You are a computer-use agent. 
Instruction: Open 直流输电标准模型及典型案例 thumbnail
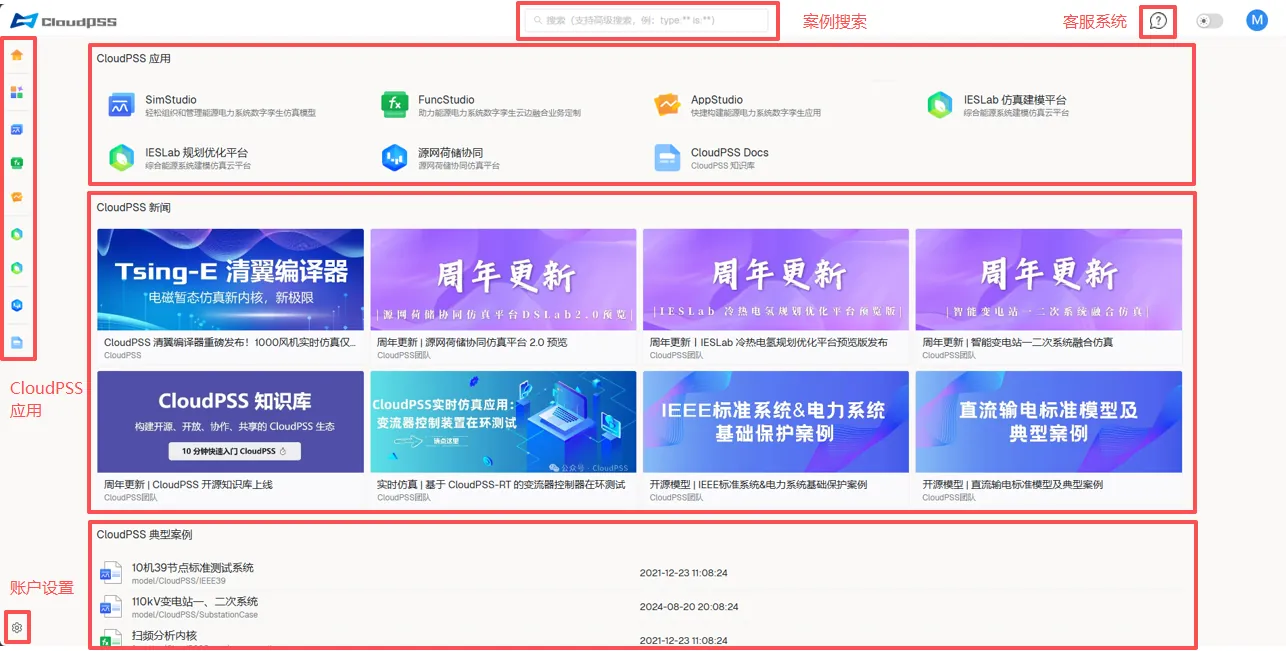[x=1049, y=422]
